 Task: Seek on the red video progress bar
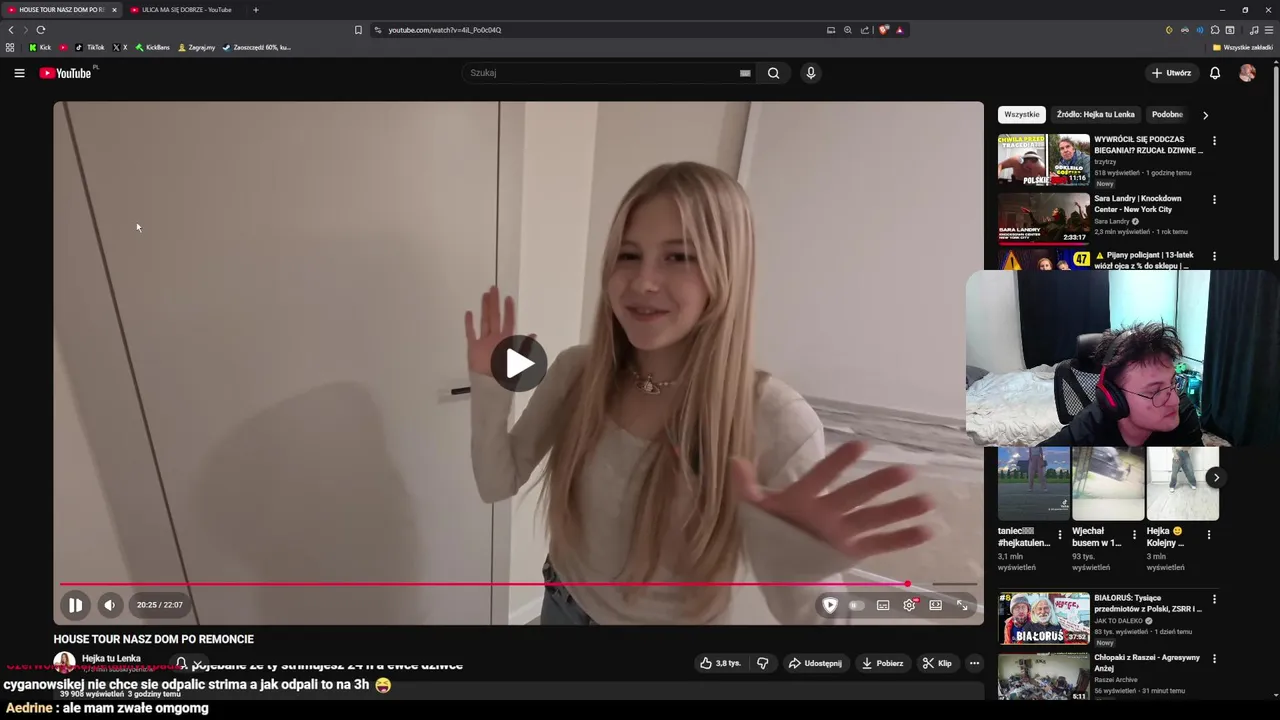point(483,584)
